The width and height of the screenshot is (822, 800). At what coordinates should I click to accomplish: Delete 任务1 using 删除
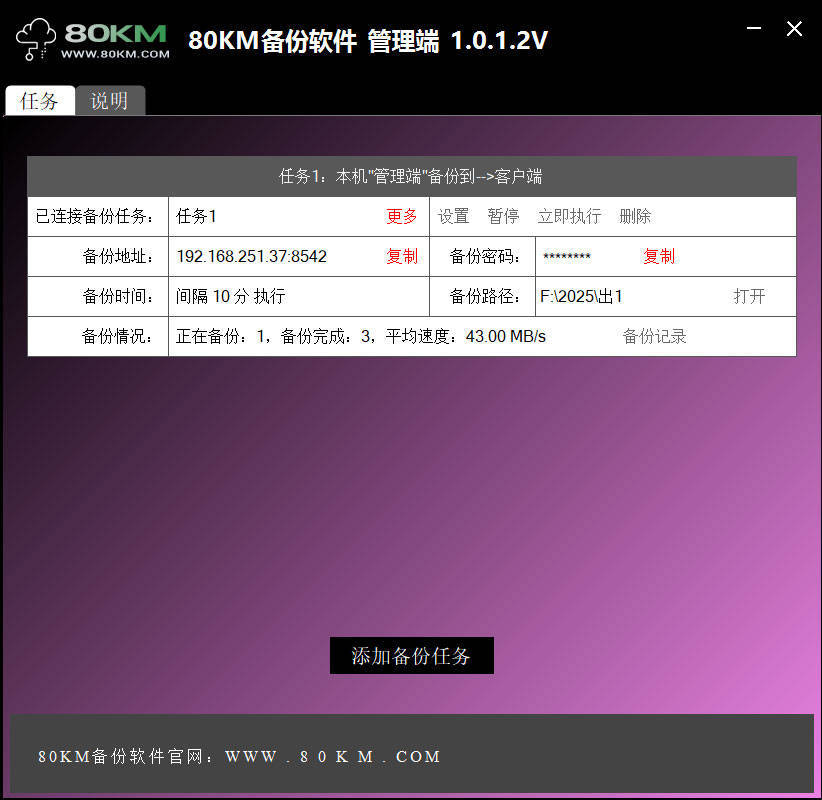(x=634, y=216)
